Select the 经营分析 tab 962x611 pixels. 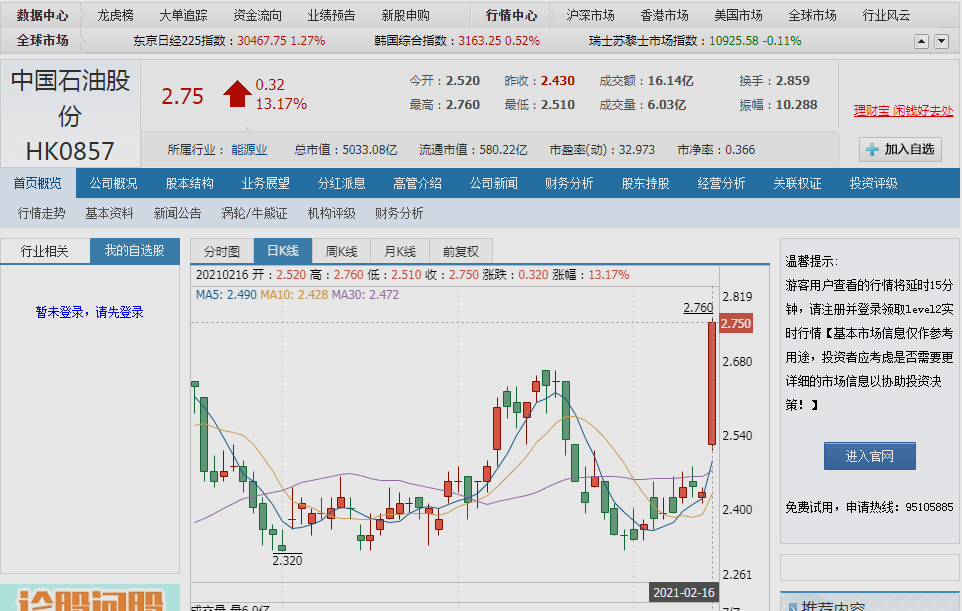tap(722, 183)
